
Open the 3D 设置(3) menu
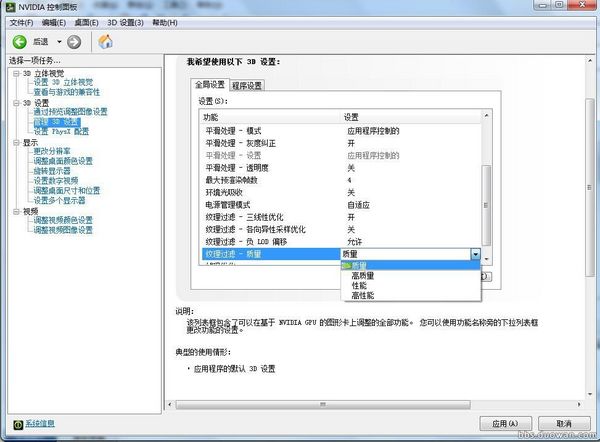(125, 23)
